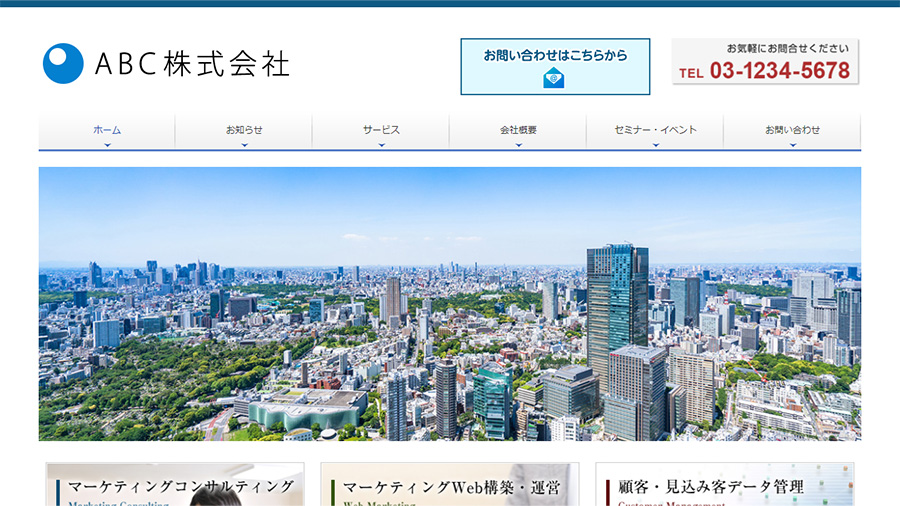Expand the arrow under 会社概要
Screen dimensions: 900x506
[519, 145]
